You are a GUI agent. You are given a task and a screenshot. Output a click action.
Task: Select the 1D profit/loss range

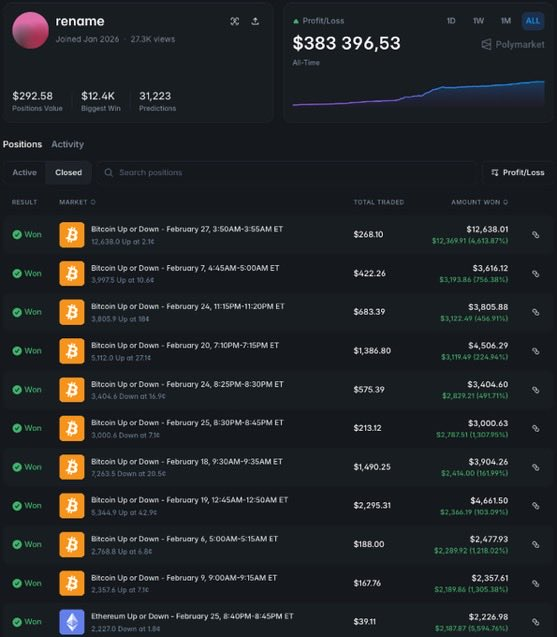point(451,21)
